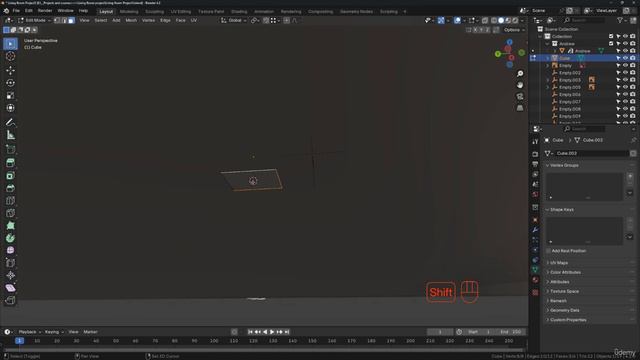Select the Edge Slide tool
The width and height of the screenshot is (640, 360).
10,263
